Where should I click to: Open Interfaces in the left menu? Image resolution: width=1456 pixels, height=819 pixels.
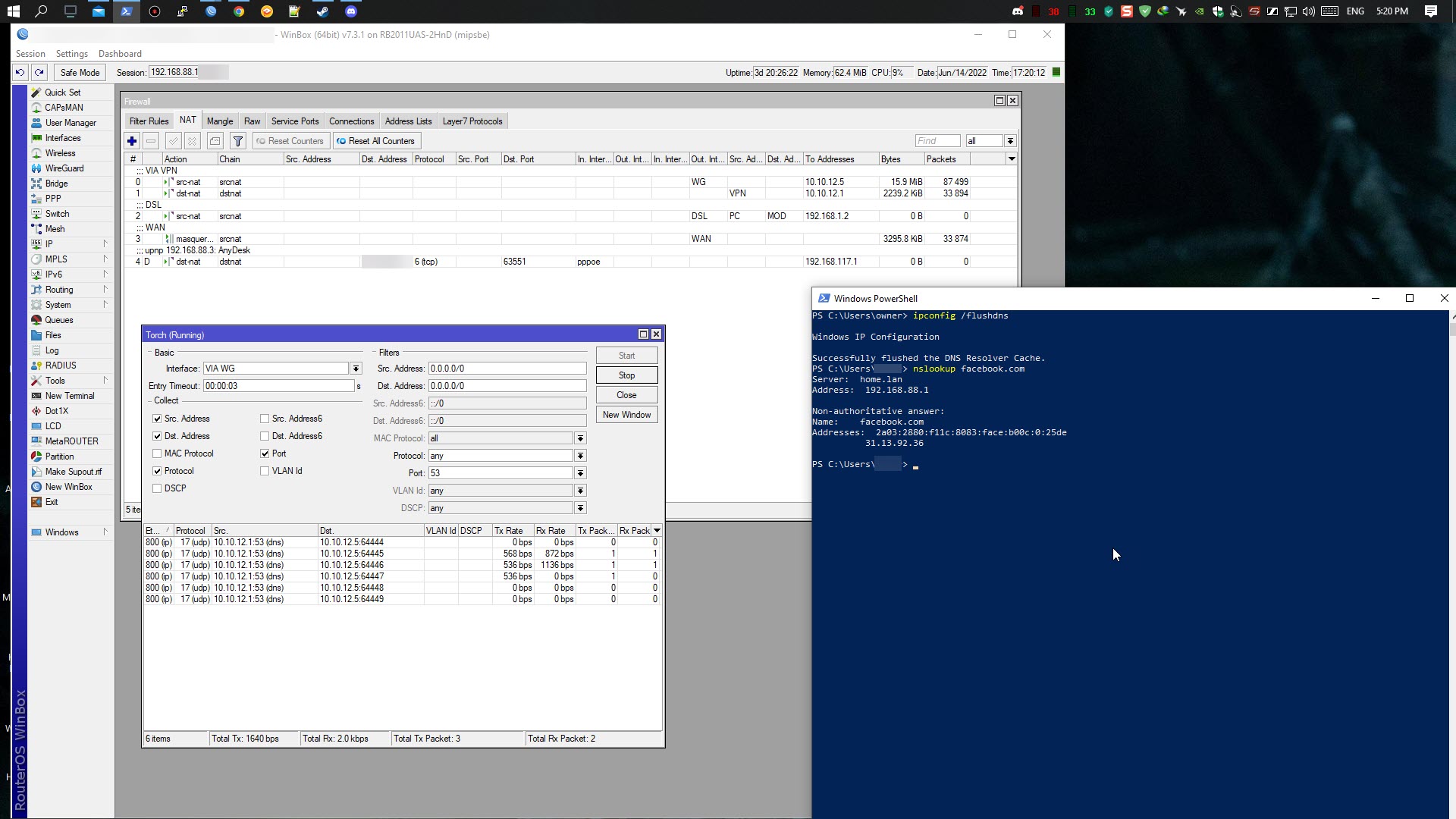(x=63, y=138)
